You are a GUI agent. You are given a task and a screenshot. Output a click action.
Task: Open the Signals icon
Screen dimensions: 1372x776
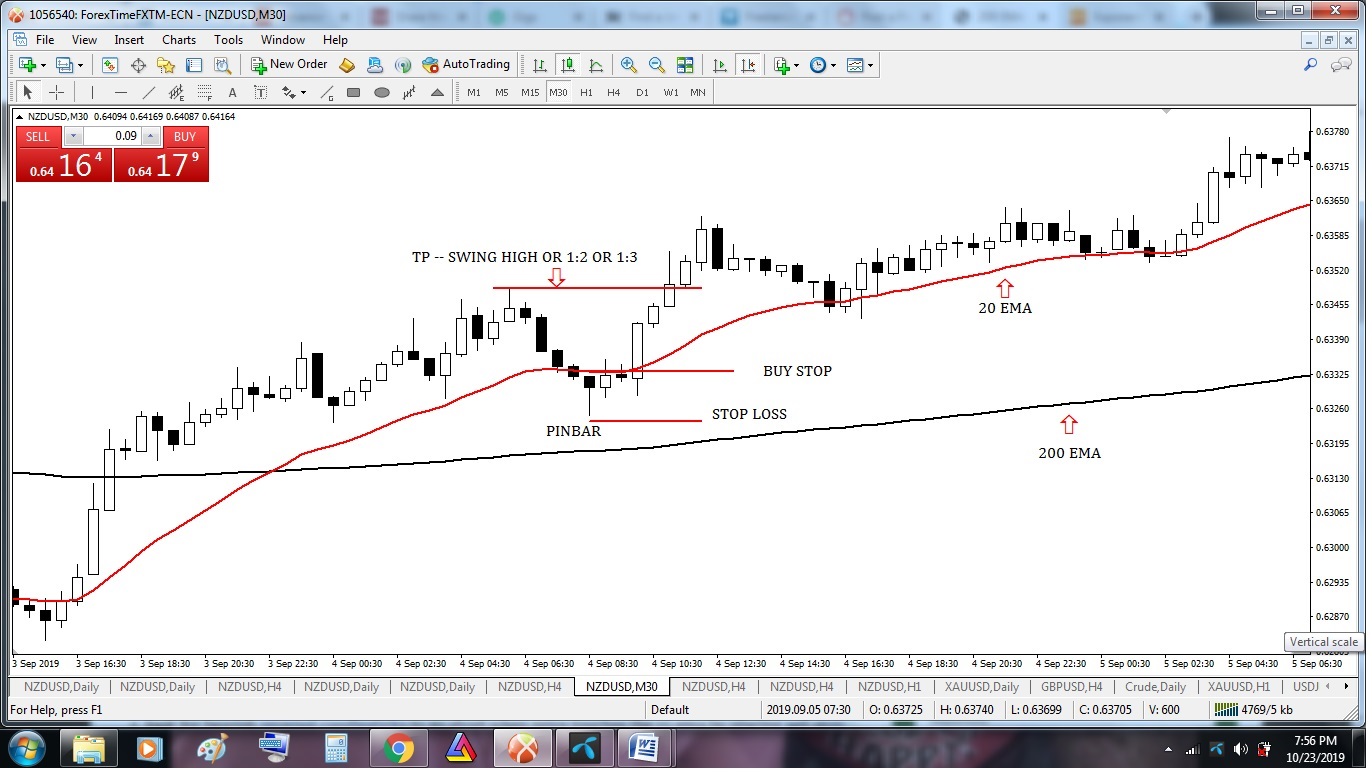coord(403,65)
